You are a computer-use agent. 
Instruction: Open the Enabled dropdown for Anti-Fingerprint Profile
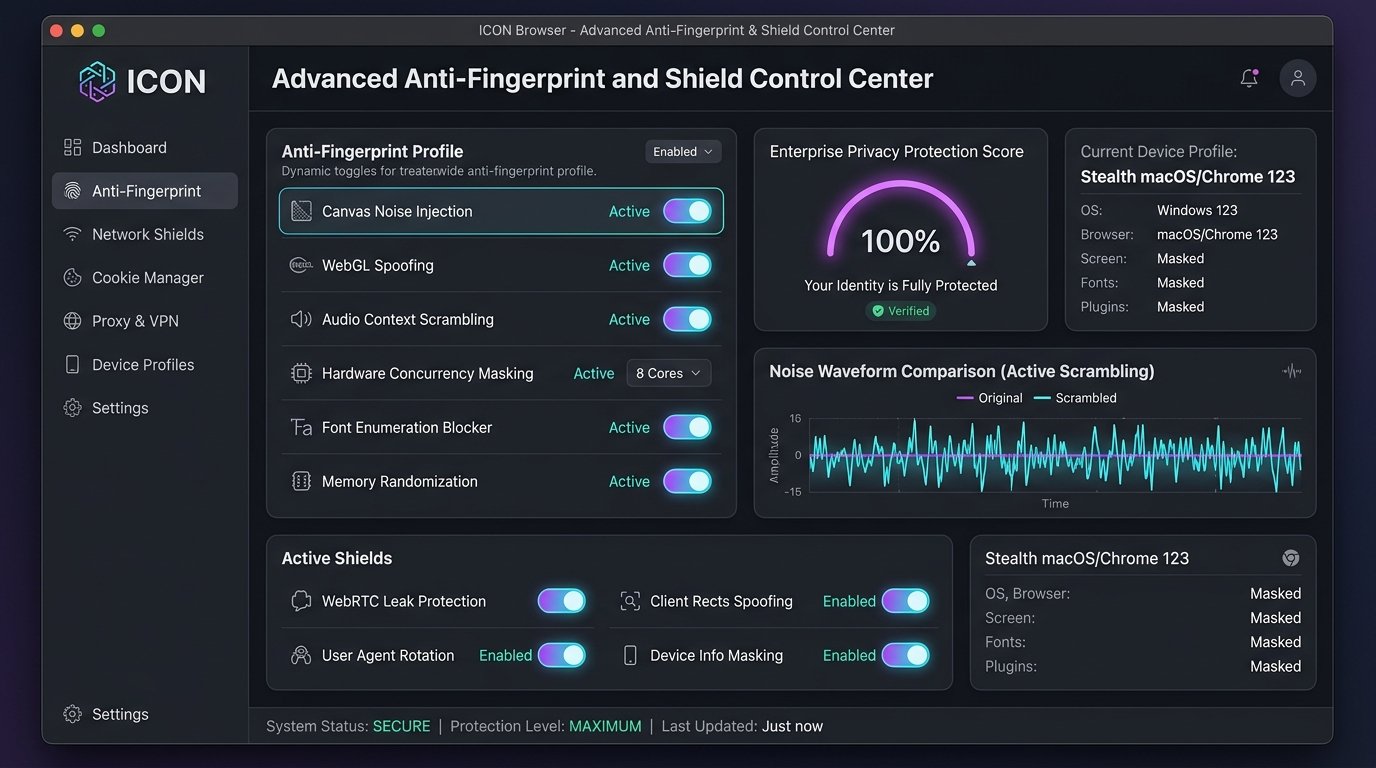[x=683, y=152]
